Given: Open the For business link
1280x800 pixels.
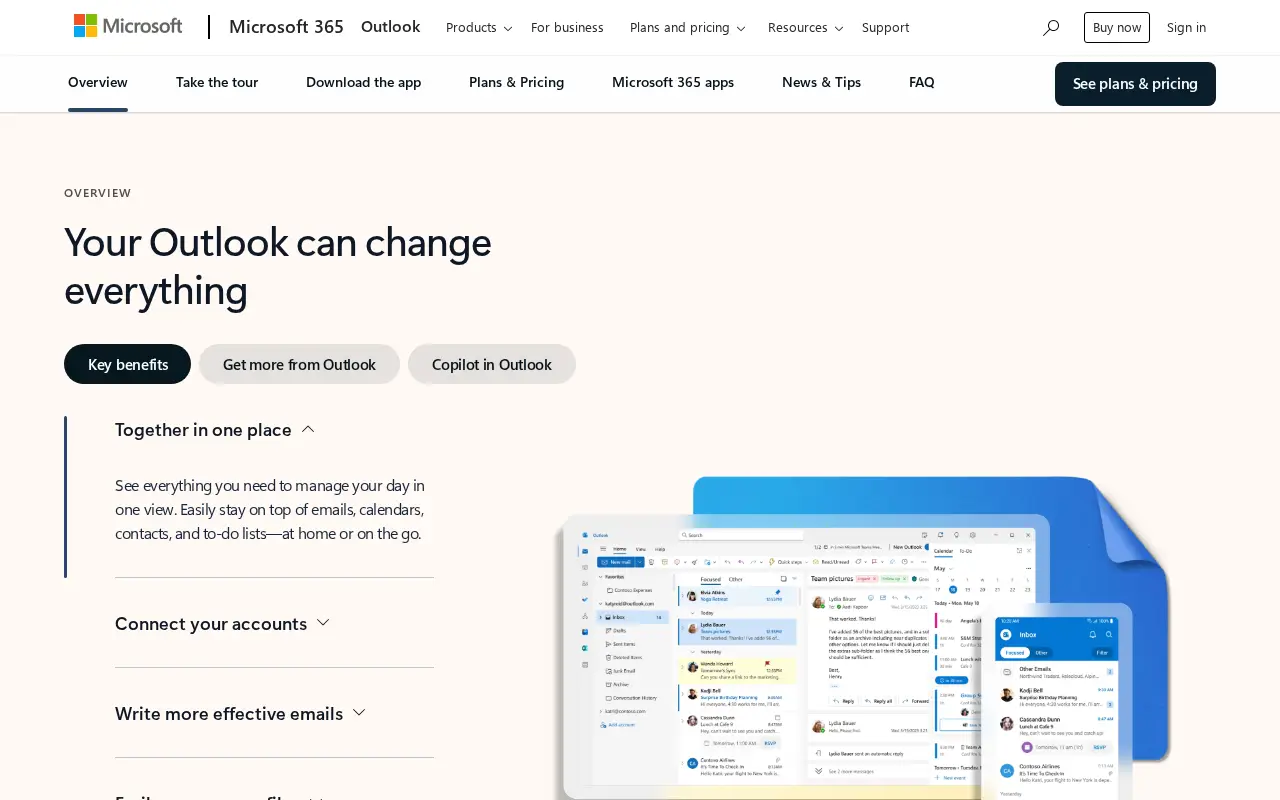Looking at the screenshot, I should 567,28.
